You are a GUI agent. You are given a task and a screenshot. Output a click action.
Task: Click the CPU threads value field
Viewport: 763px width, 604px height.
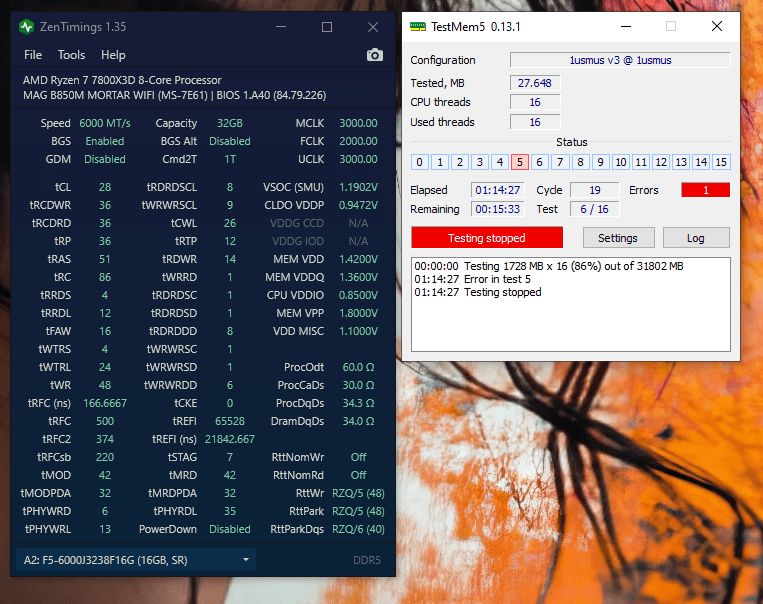click(x=535, y=102)
